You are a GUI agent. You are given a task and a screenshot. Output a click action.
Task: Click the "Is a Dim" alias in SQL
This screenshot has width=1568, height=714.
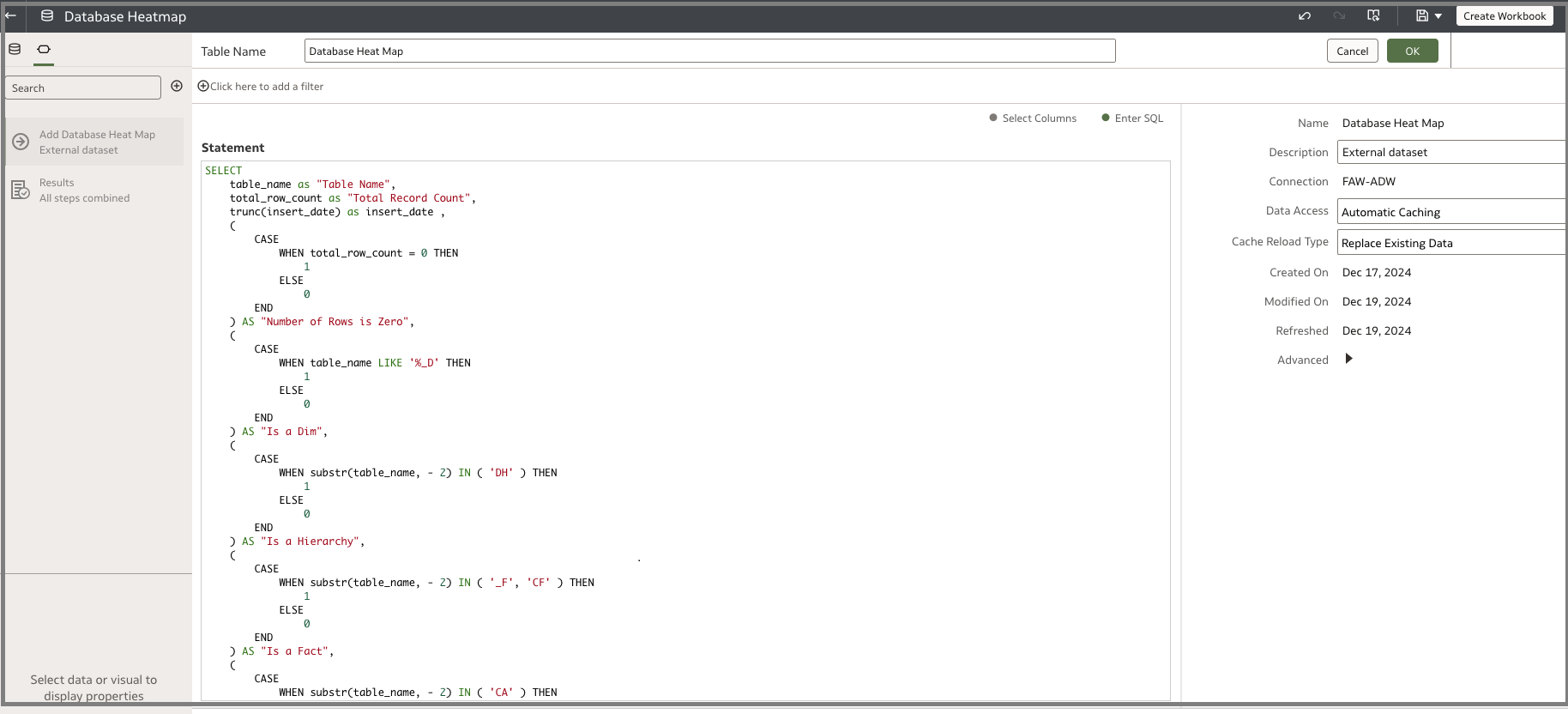[x=291, y=431]
